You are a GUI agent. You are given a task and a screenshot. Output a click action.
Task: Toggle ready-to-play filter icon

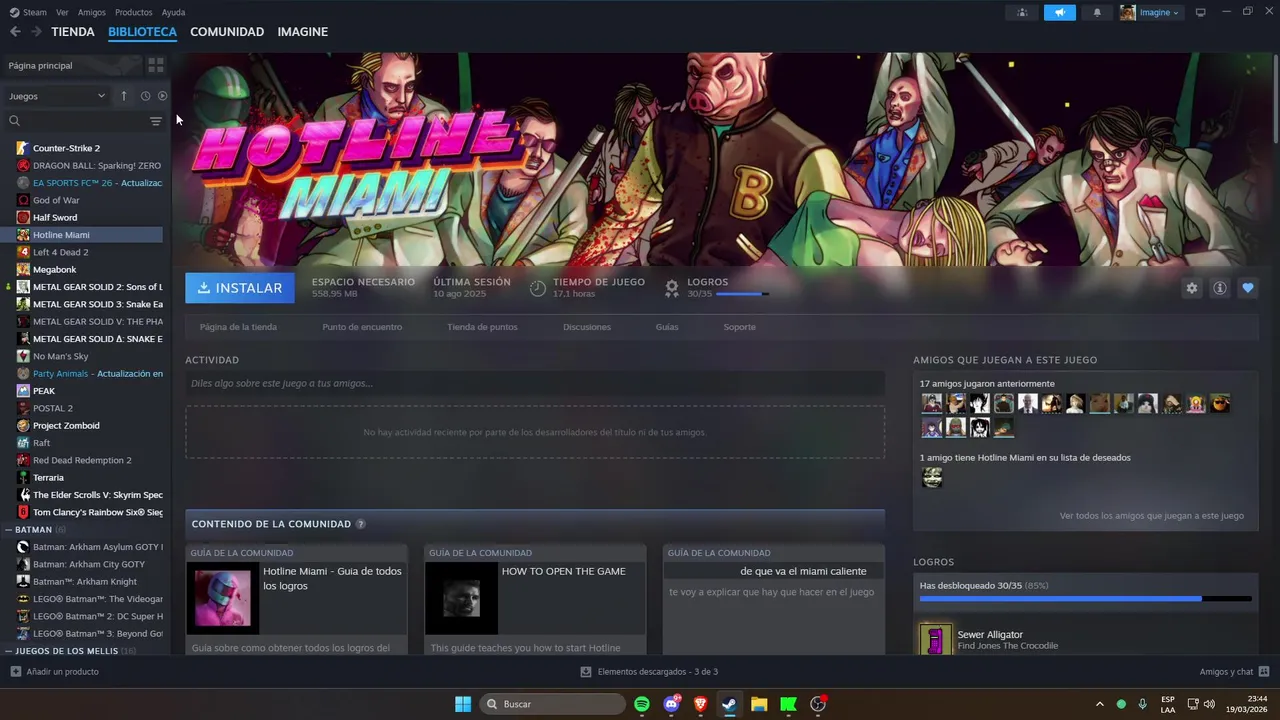click(x=162, y=96)
